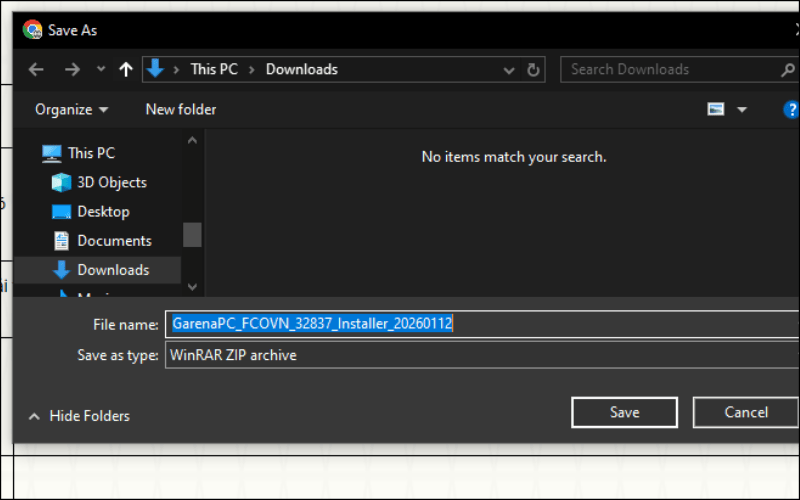Click the search magnifier icon
The height and width of the screenshot is (500, 800).
787,70
